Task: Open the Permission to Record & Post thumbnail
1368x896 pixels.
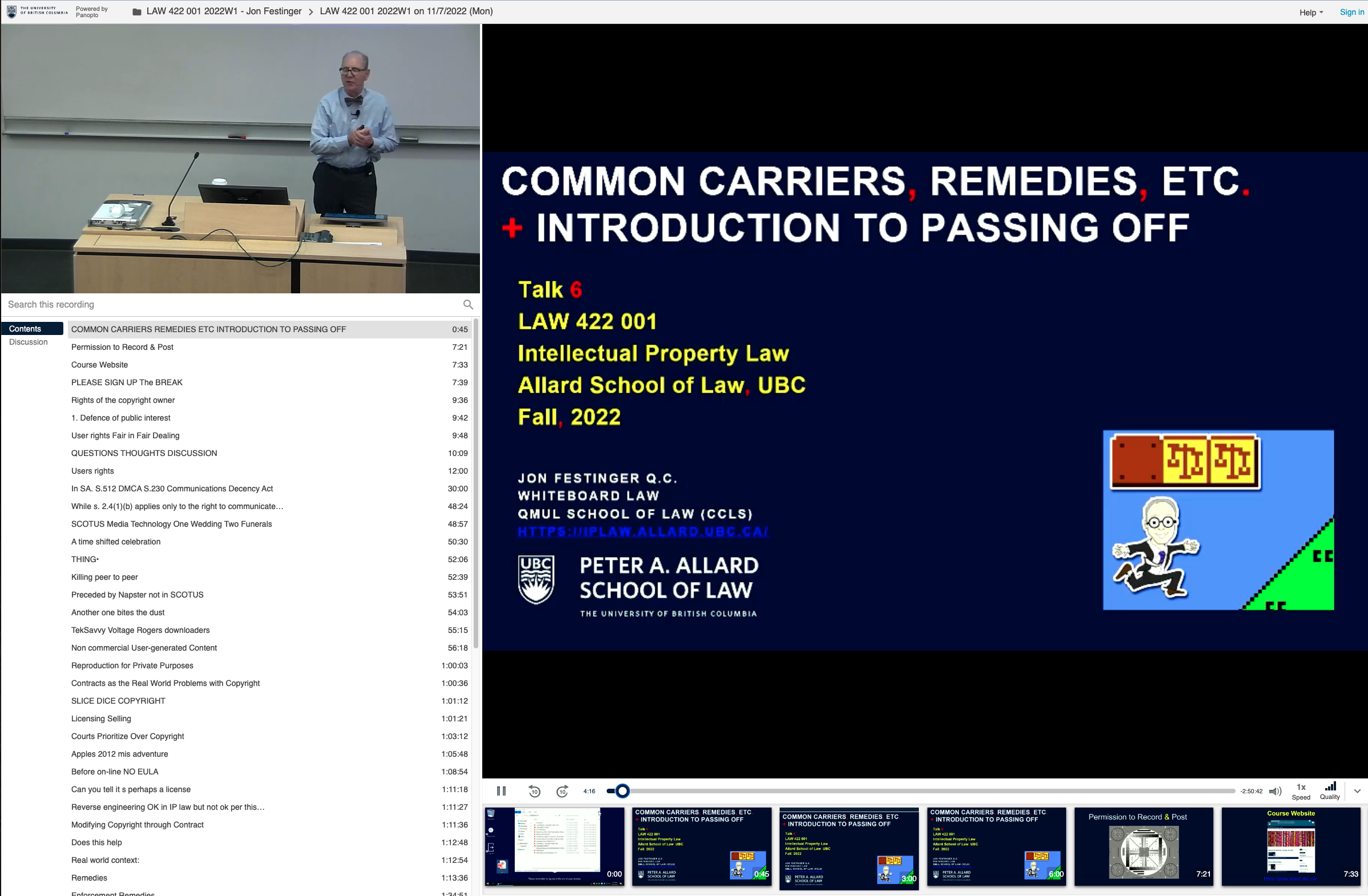Action: pos(1144,846)
